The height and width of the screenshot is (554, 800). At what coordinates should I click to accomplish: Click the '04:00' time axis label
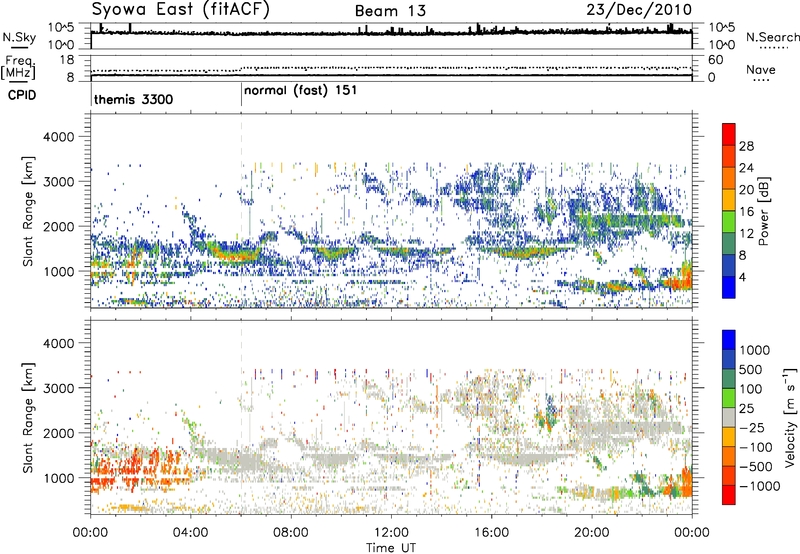tap(190, 533)
